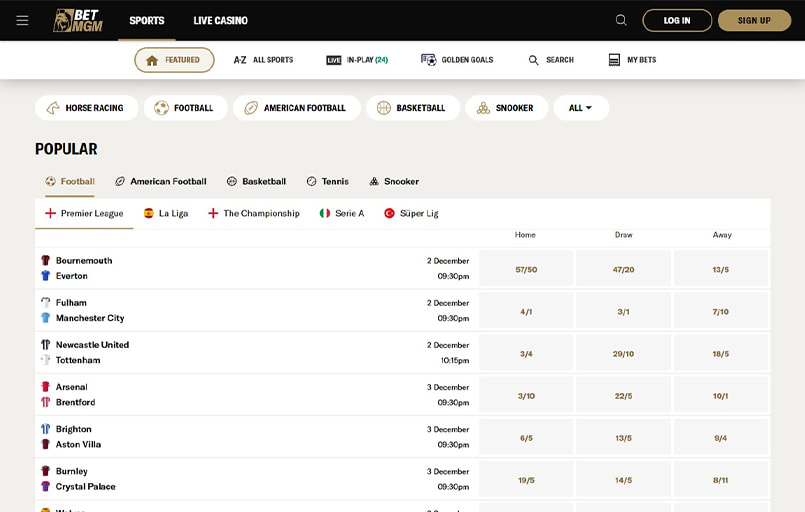Image resolution: width=805 pixels, height=512 pixels.
Task: Select the Popular Snooker tab
Action: (x=394, y=181)
